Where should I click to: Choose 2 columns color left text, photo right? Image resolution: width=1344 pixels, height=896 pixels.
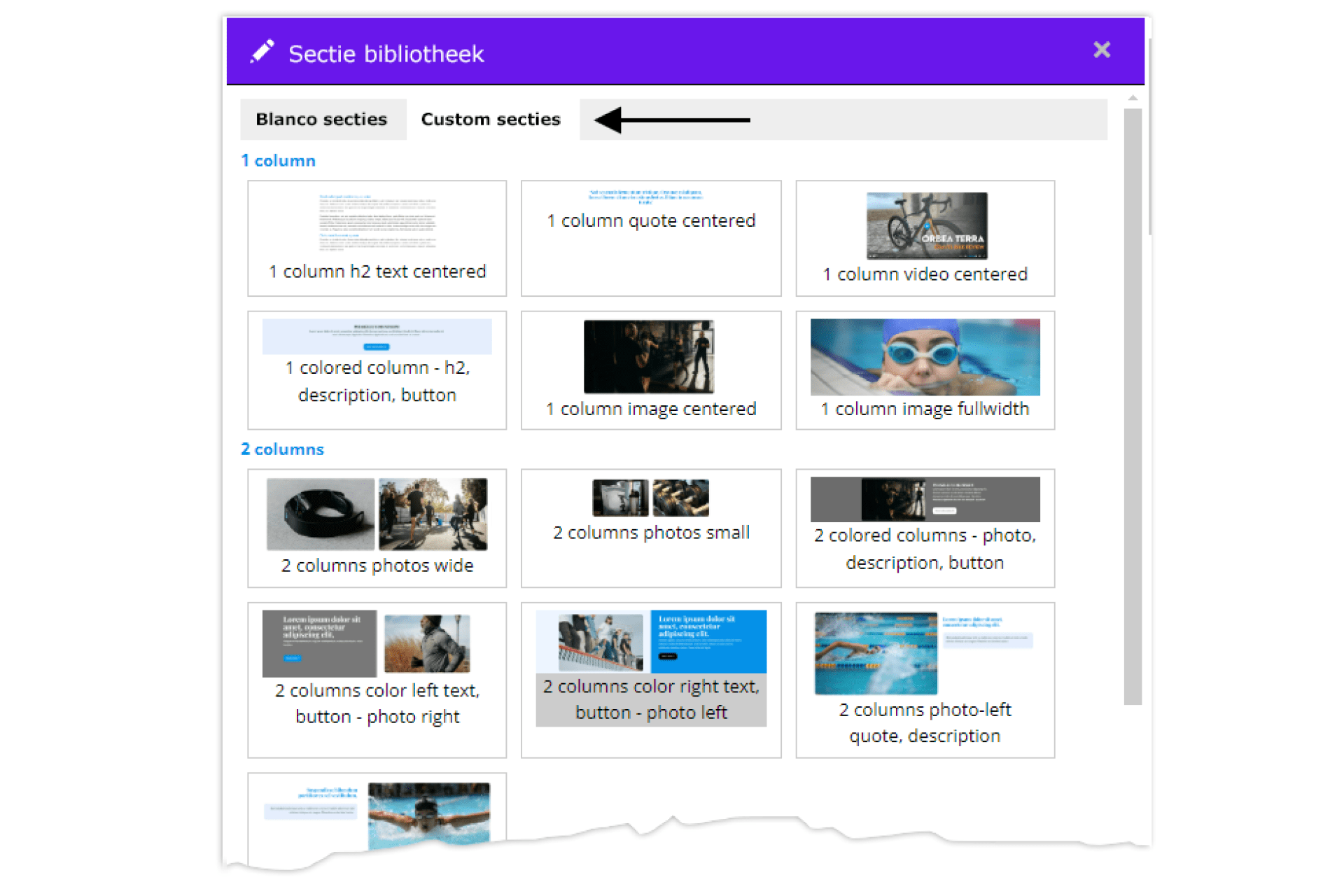(x=377, y=680)
